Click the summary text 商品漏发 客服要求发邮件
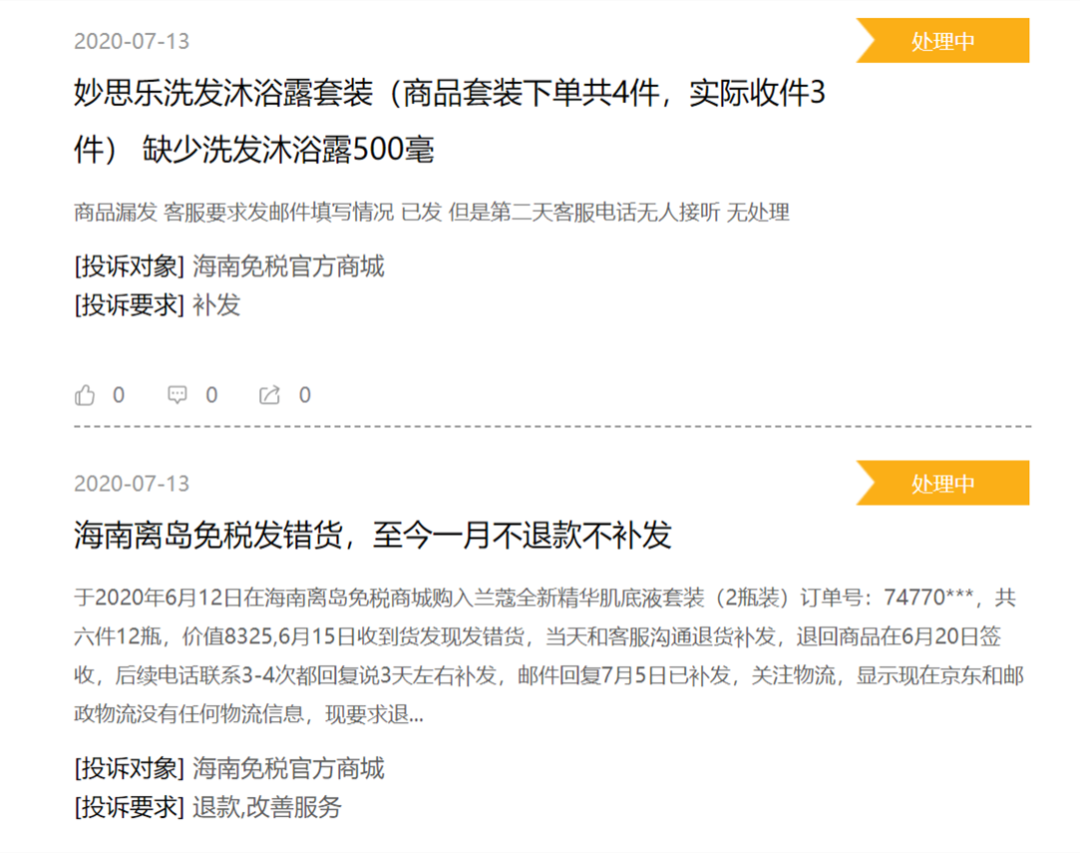Image resolution: width=1080 pixels, height=853 pixels. [431, 212]
